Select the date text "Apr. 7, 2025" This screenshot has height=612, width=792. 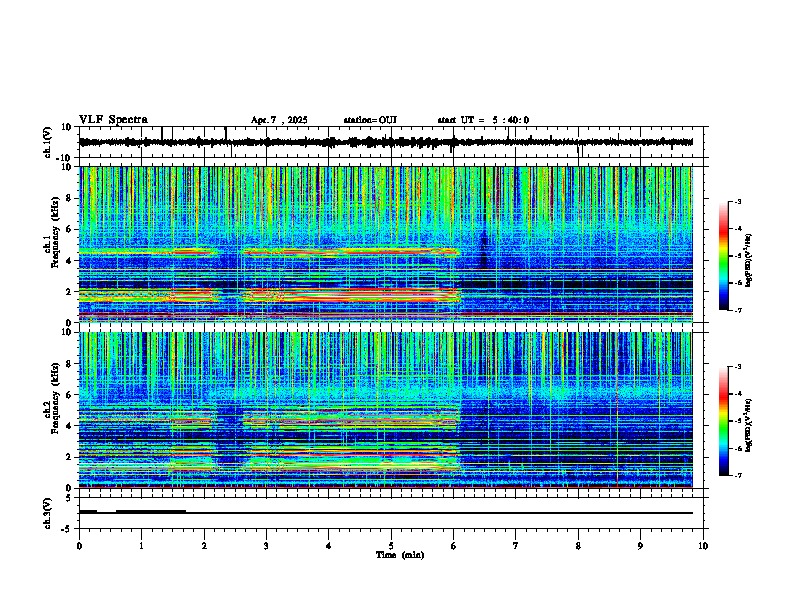279,120
